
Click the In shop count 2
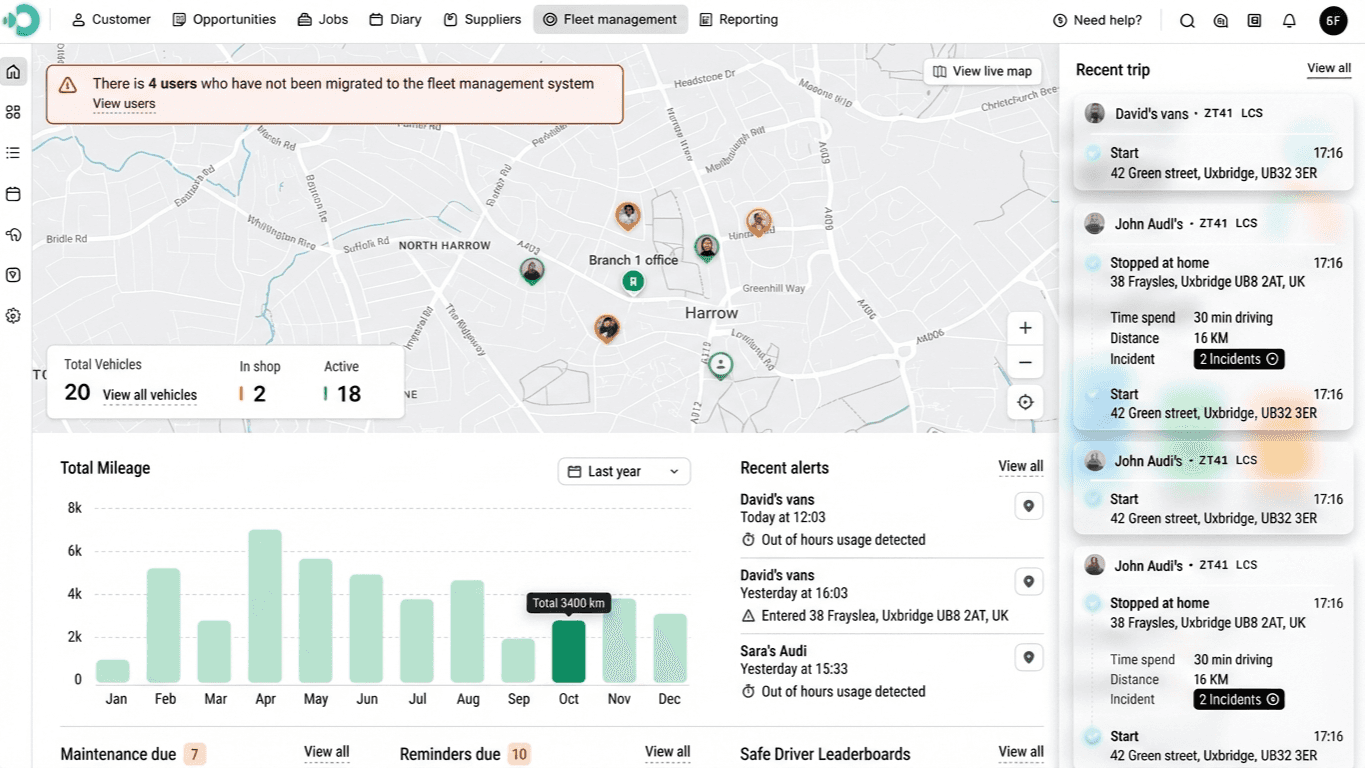coord(259,394)
